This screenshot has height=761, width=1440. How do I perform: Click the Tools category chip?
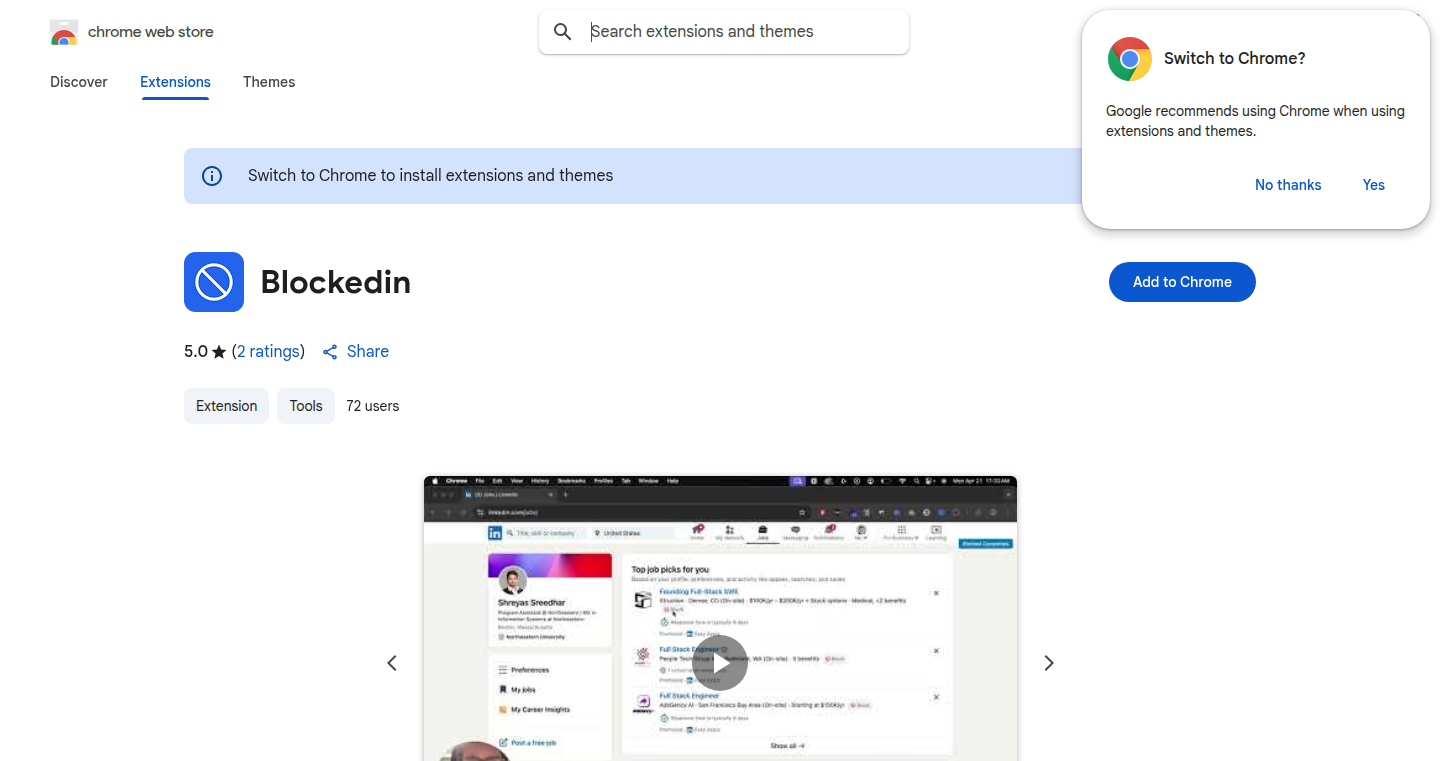(306, 406)
